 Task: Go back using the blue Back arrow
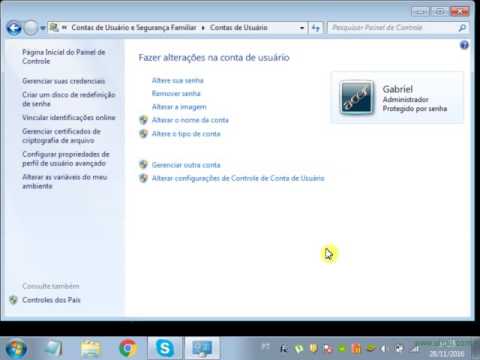(x=14, y=28)
